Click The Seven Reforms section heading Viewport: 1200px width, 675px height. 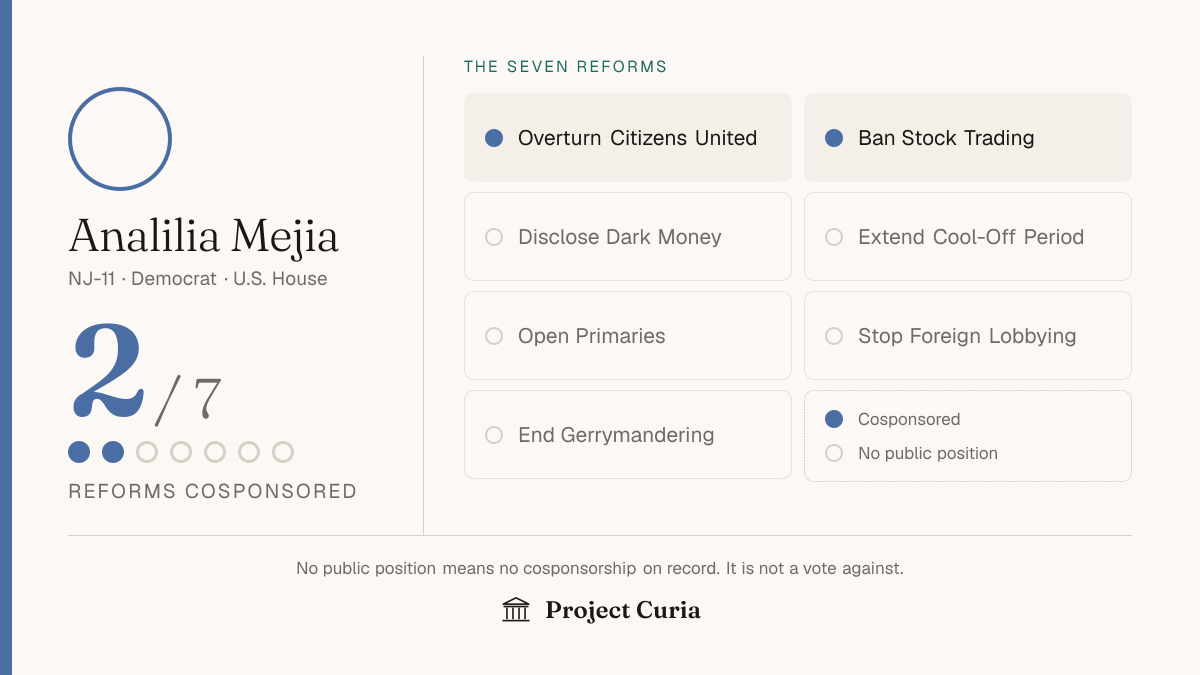566,67
